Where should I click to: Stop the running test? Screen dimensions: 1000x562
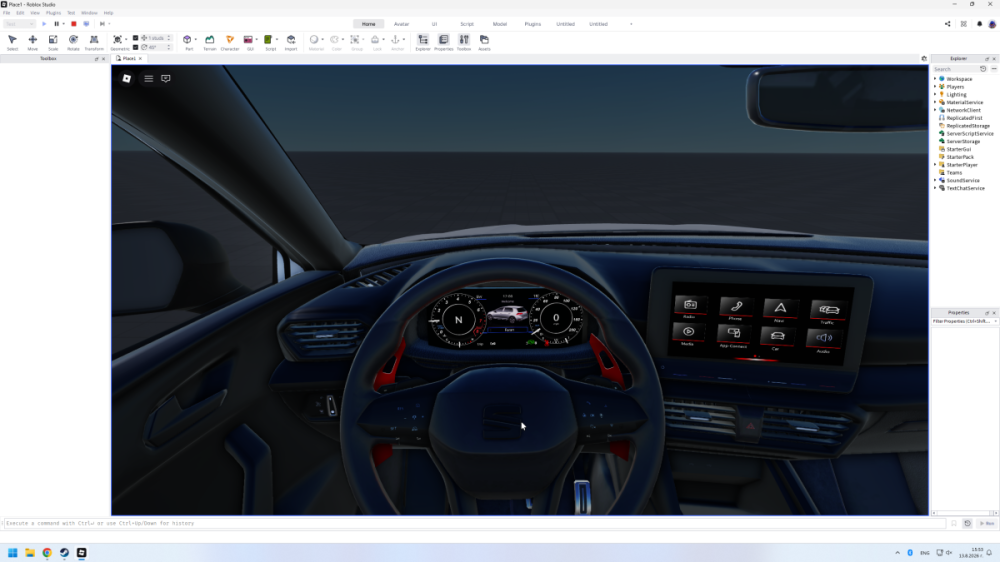tap(73, 24)
